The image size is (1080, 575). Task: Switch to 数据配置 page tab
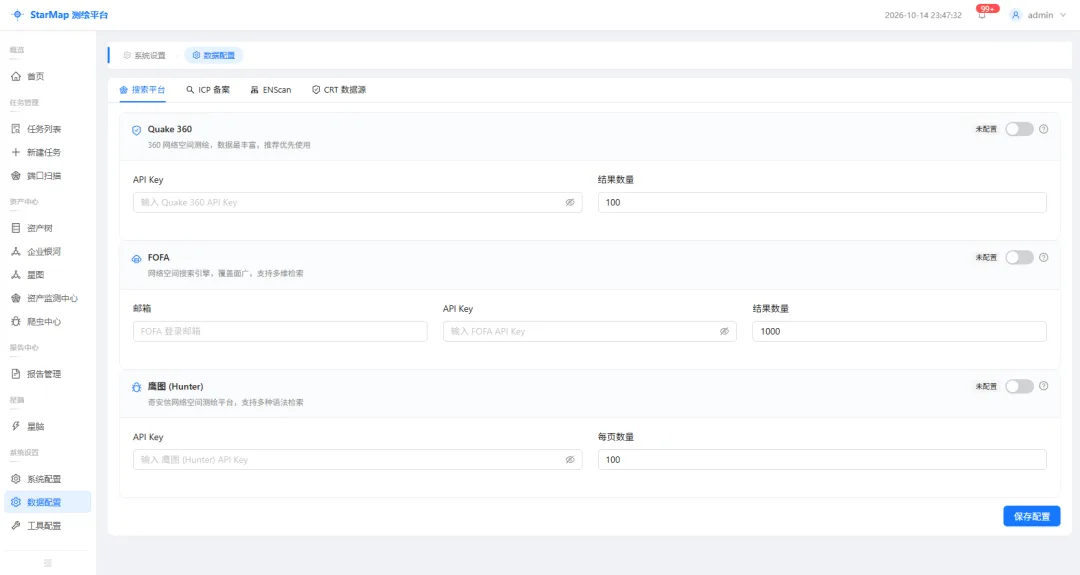[214, 55]
